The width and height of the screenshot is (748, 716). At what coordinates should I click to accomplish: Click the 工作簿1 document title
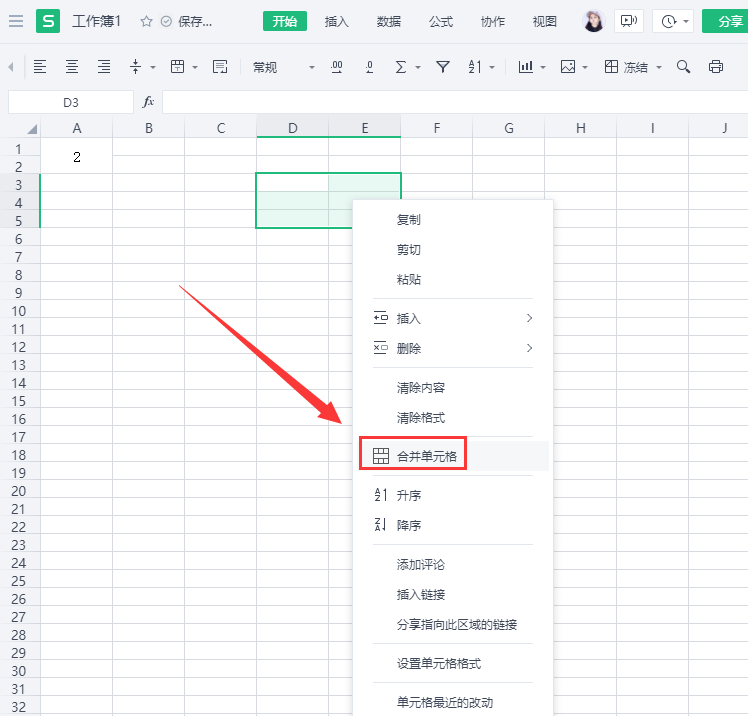pos(96,21)
